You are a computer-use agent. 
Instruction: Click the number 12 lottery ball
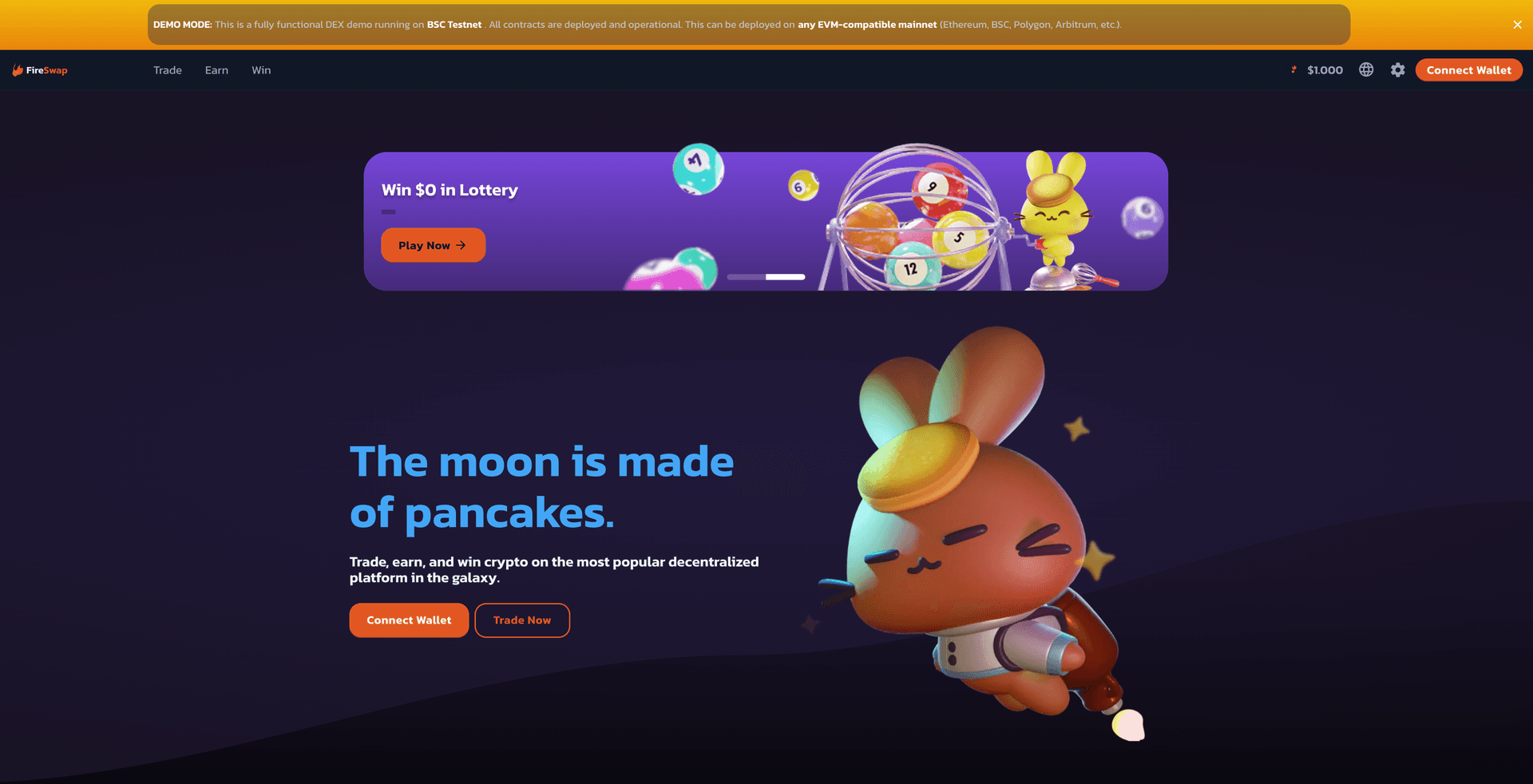(x=910, y=268)
